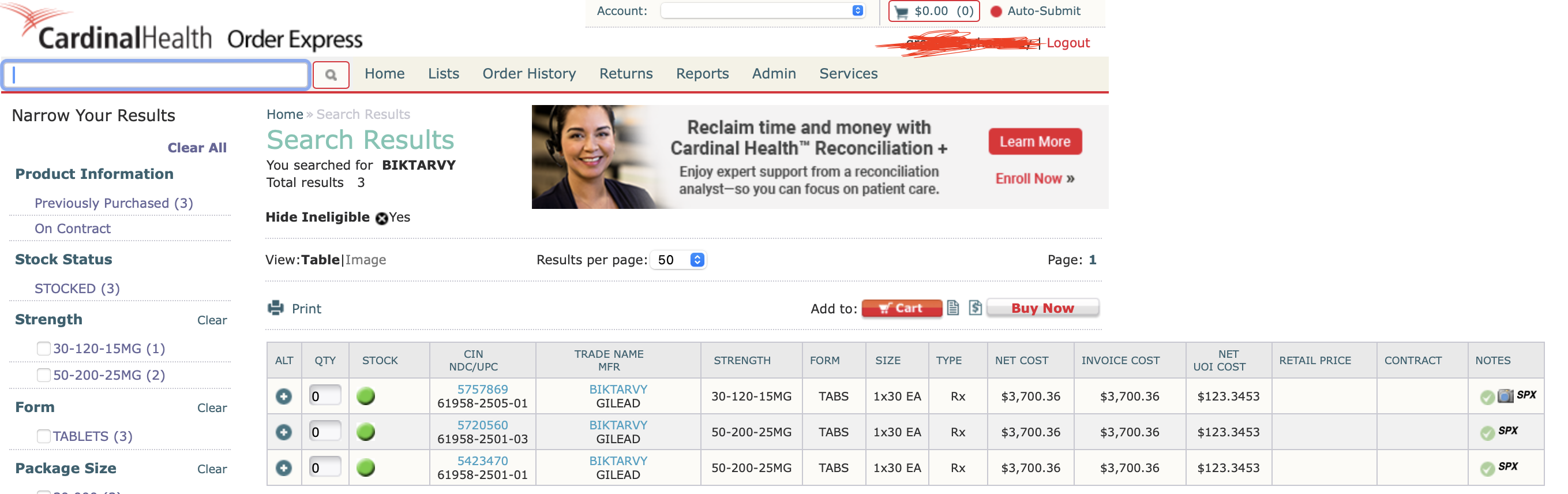This screenshot has width=1568, height=494.
Task: Click green stock indicator for 5720560
Action: tap(366, 432)
